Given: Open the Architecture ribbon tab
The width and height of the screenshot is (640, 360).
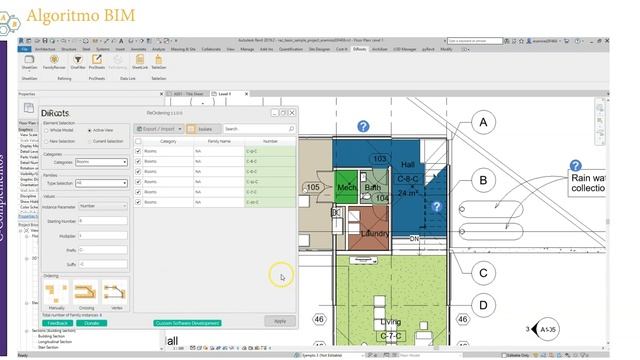Looking at the screenshot, I should click(x=45, y=49).
